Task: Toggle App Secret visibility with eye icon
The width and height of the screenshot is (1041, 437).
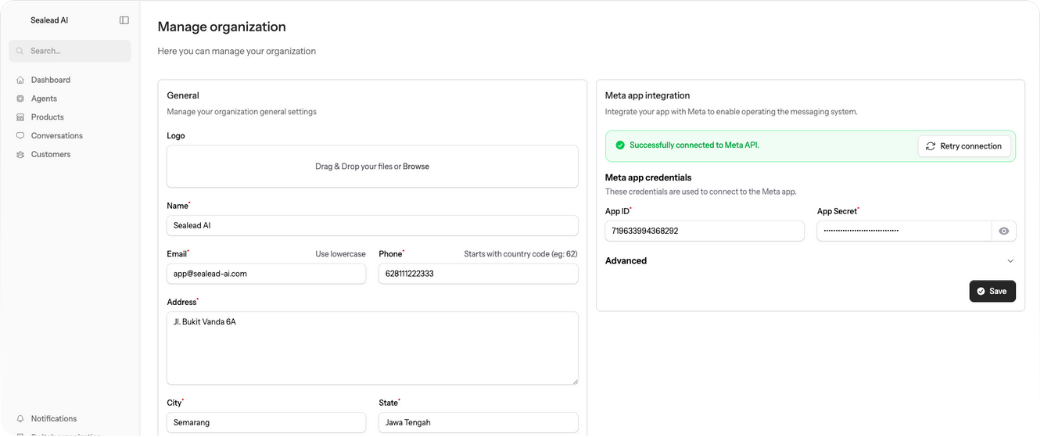Action: [1003, 231]
